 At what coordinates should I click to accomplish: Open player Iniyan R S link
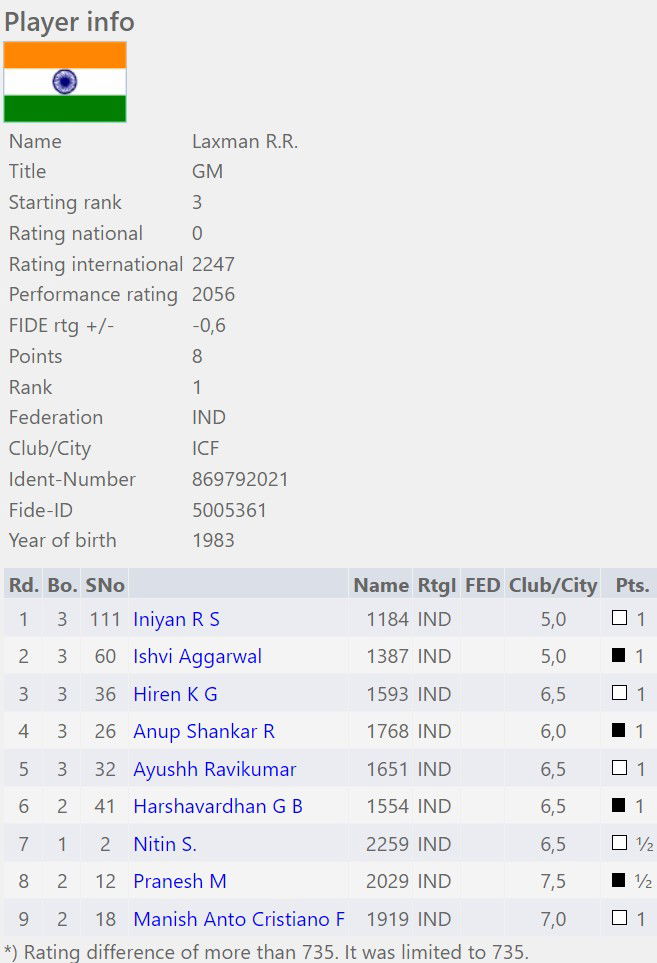pyautogui.click(x=176, y=619)
